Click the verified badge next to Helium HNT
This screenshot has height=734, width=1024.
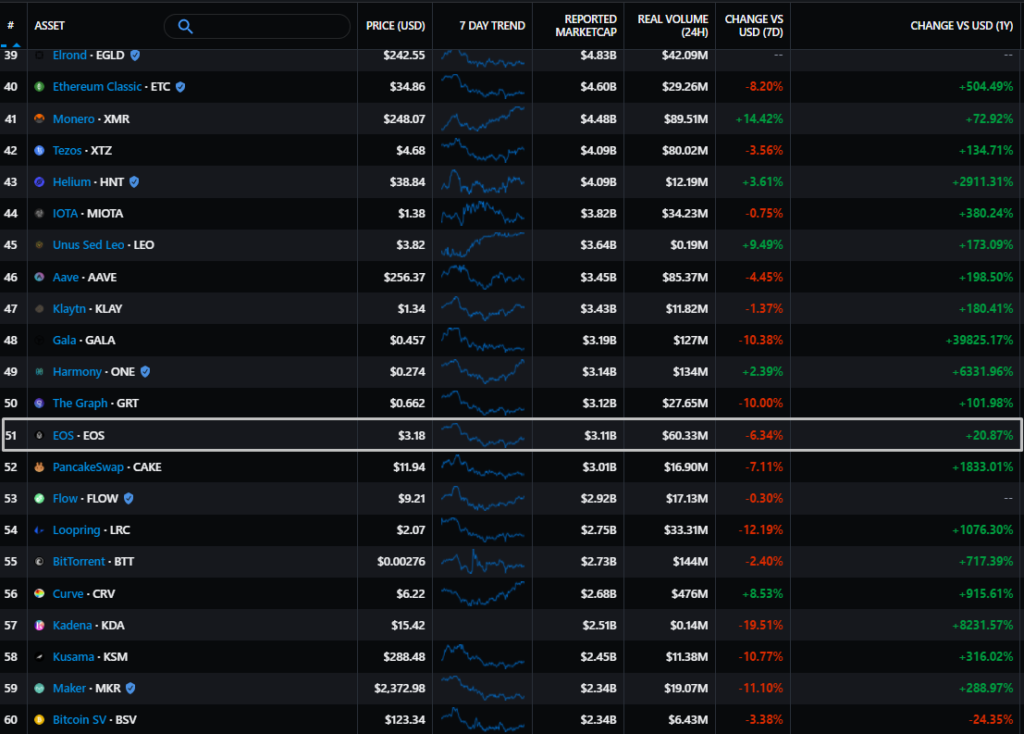pyautogui.click(x=134, y=182)
